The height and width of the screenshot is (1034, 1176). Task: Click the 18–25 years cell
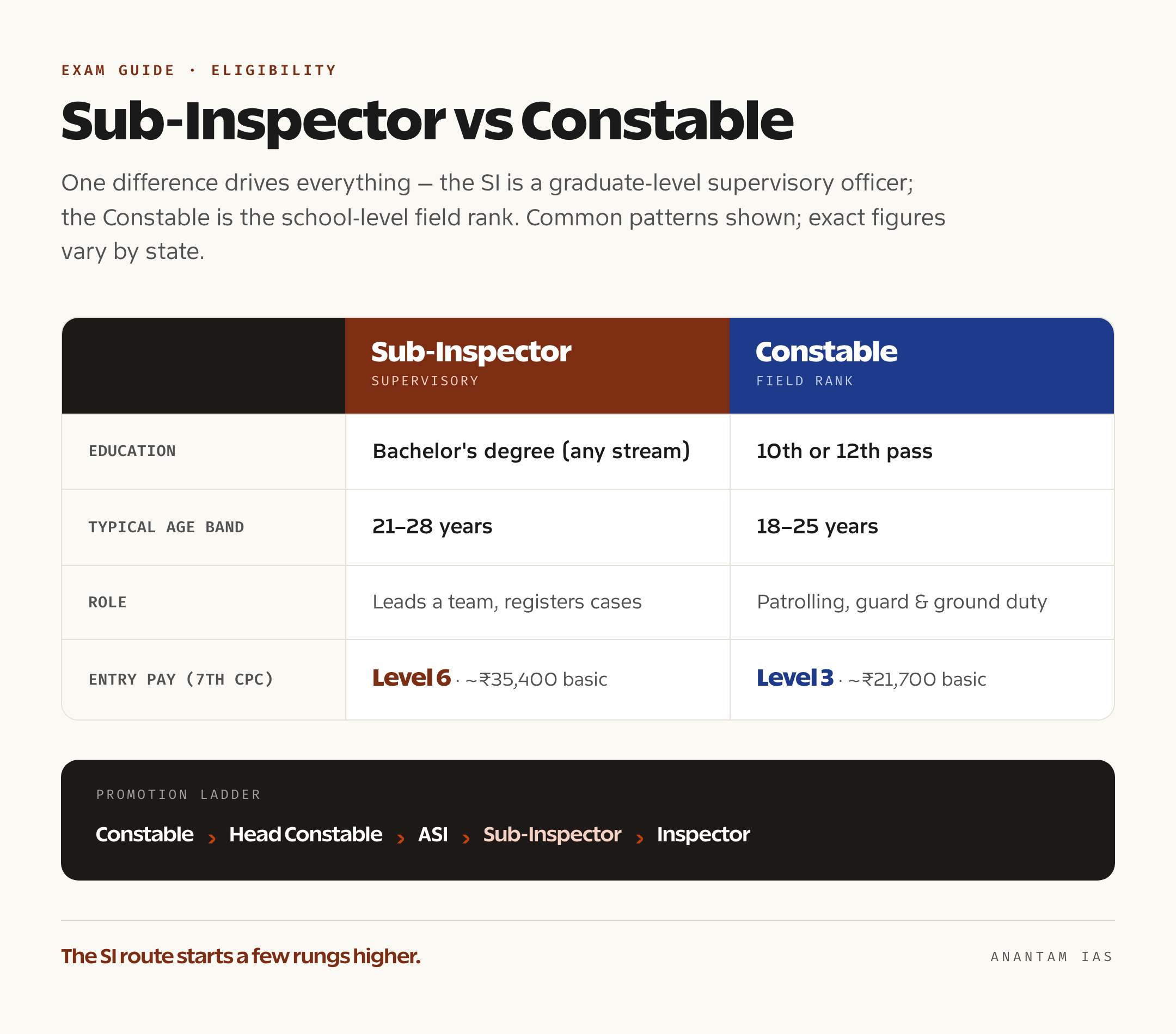922,527
